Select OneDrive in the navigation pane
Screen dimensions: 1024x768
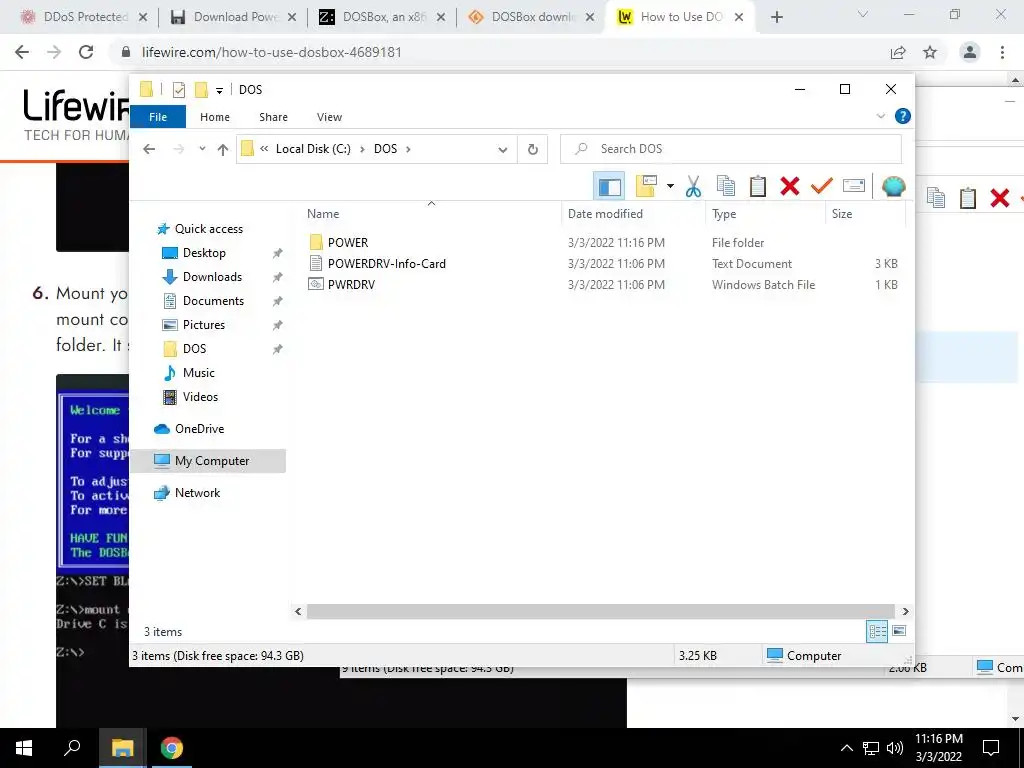(199, 428)
